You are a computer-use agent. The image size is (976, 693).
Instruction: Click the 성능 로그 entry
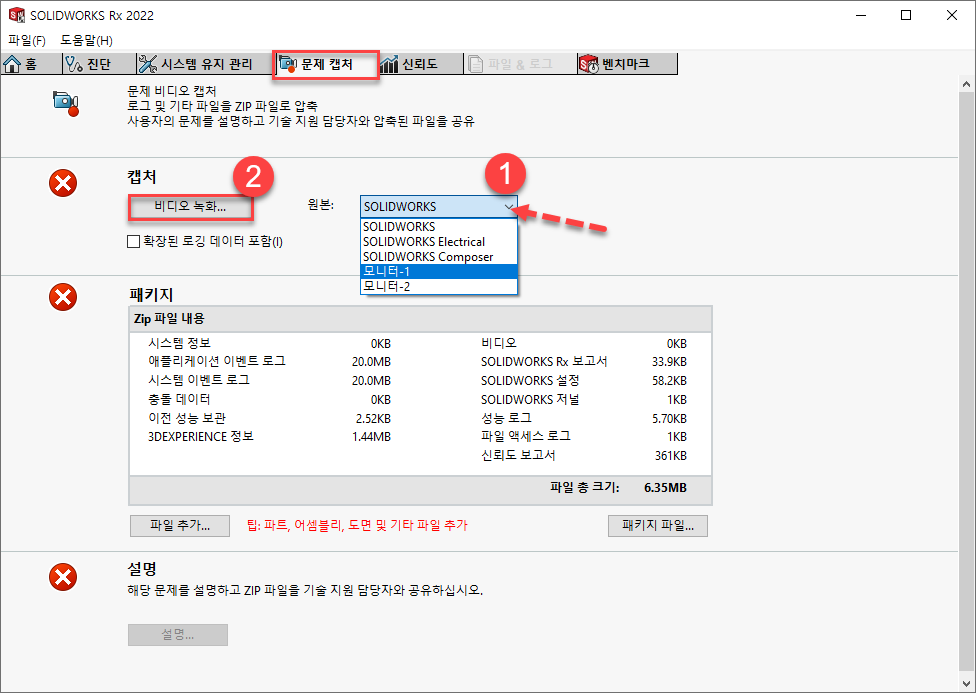coord(506,418)
